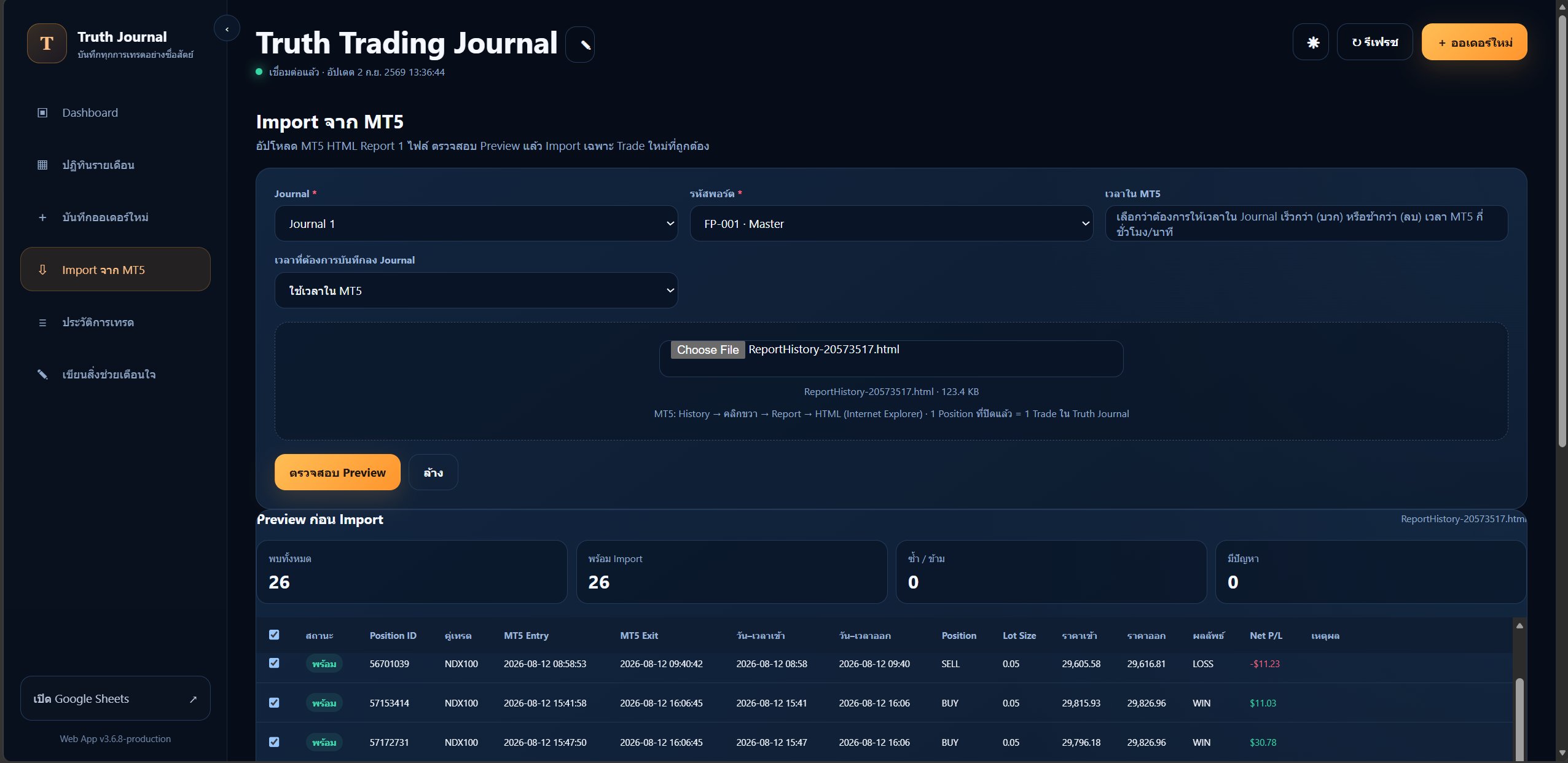Click Position ID 56701039
The width and height of the screenshot is (1568, 763).
(x=389, y=664)
